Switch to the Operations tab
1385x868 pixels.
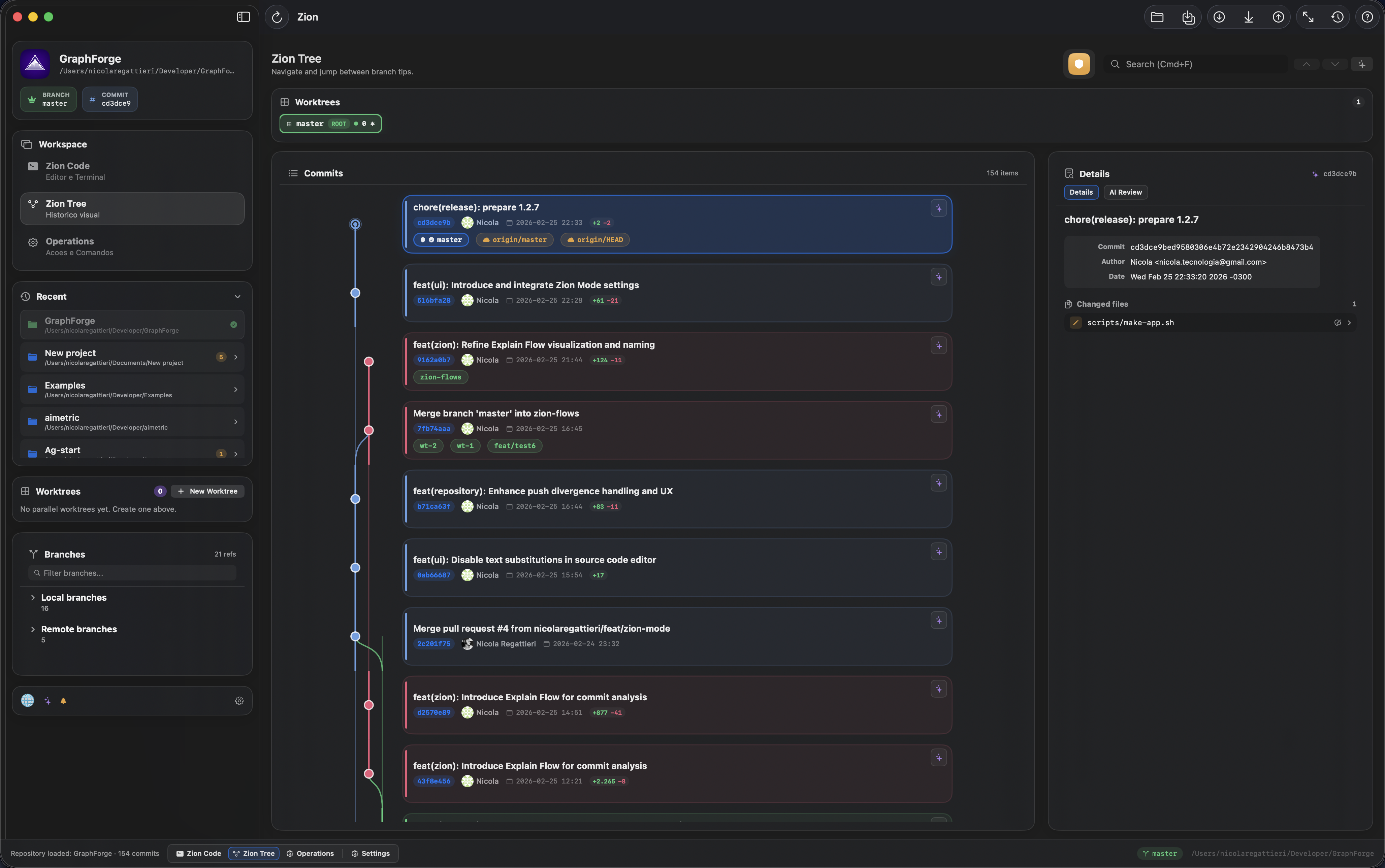click(x=310, y=853)
